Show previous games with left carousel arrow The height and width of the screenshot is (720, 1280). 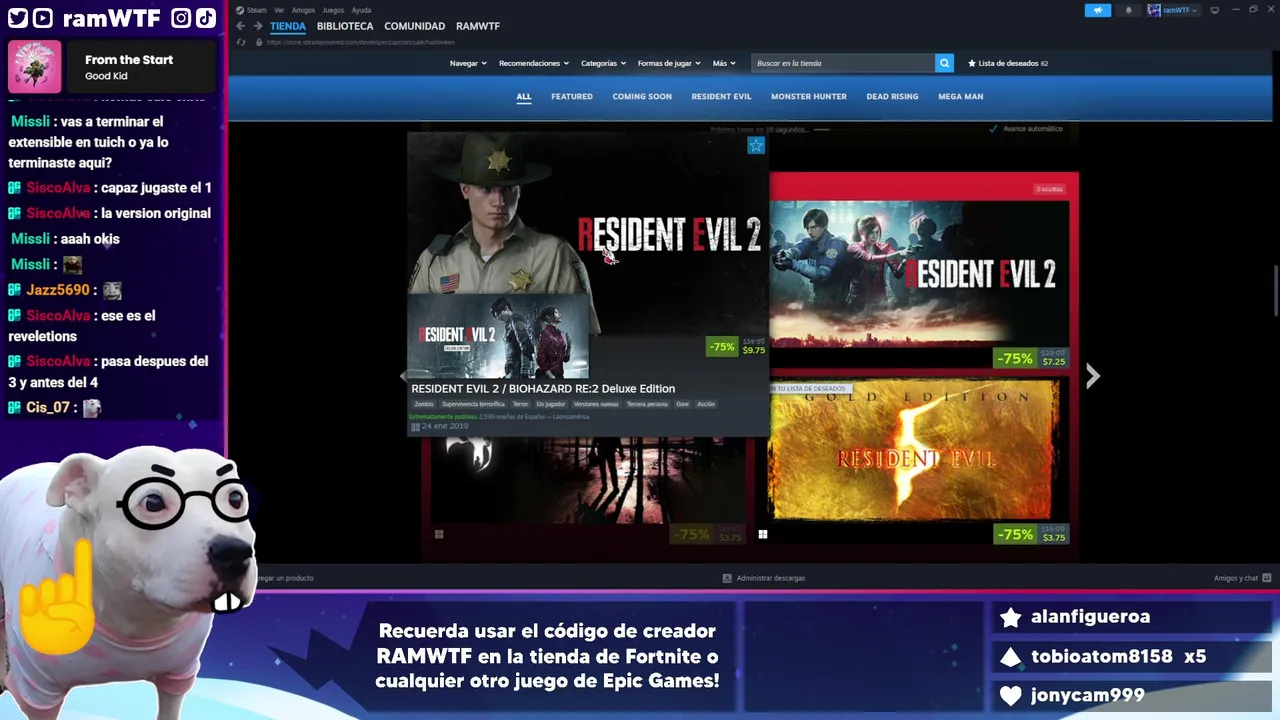click(x=404, y=376)
